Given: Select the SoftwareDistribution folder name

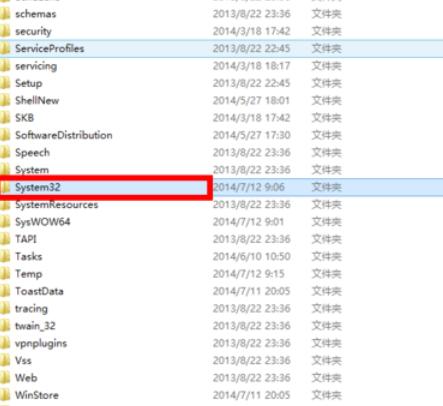Looking at the screenshot, I should click(64, 135).
